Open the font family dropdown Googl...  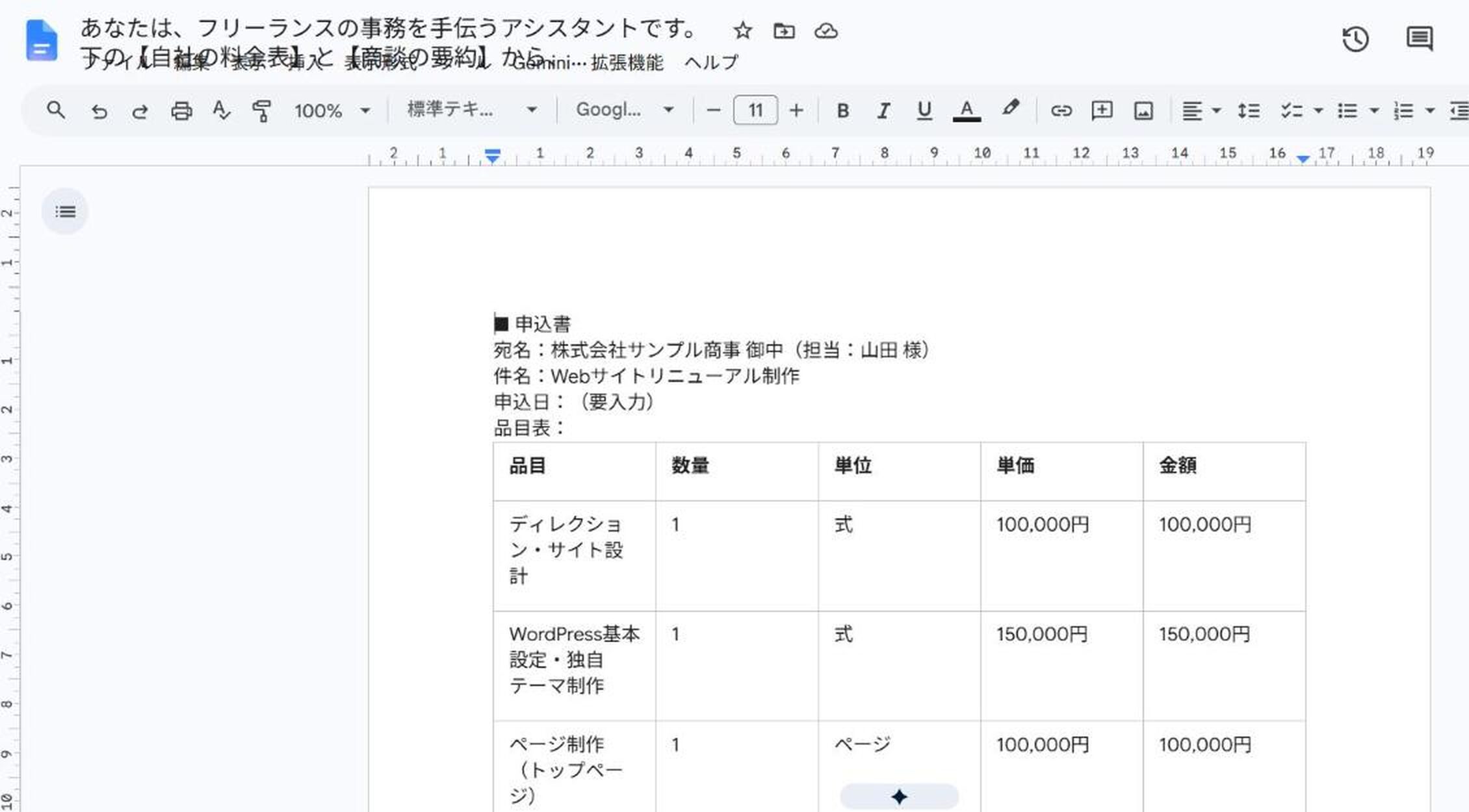click(625, 110)
